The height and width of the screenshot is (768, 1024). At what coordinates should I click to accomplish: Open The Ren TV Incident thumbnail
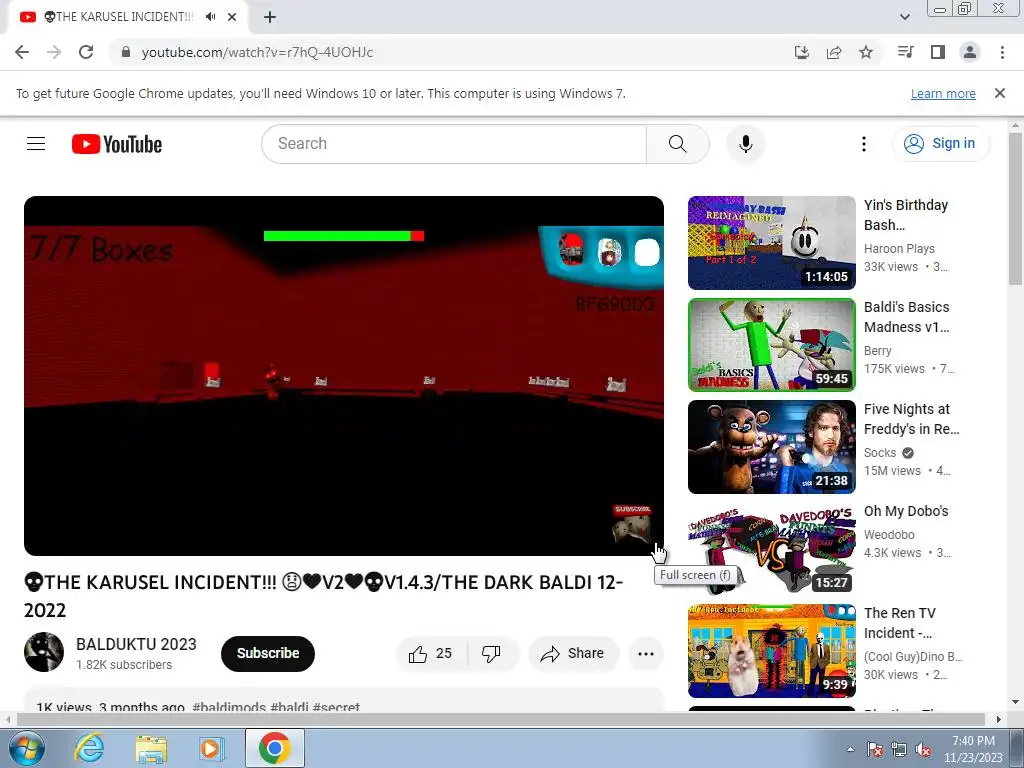click(771, 650)
